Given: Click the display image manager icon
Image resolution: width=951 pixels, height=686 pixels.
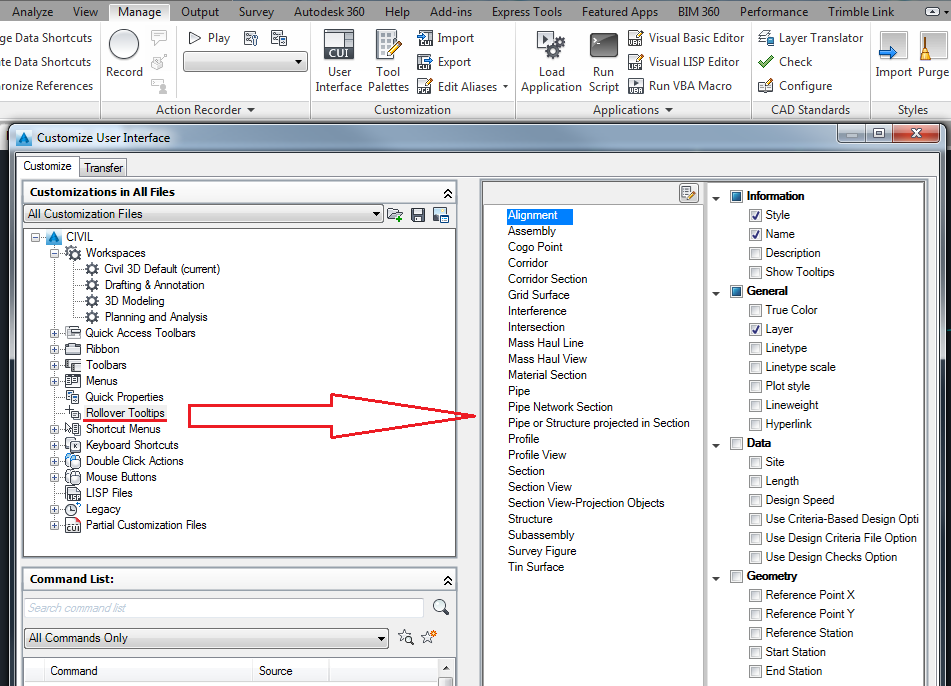Looking at the screenshot, I should click(441, 214).
